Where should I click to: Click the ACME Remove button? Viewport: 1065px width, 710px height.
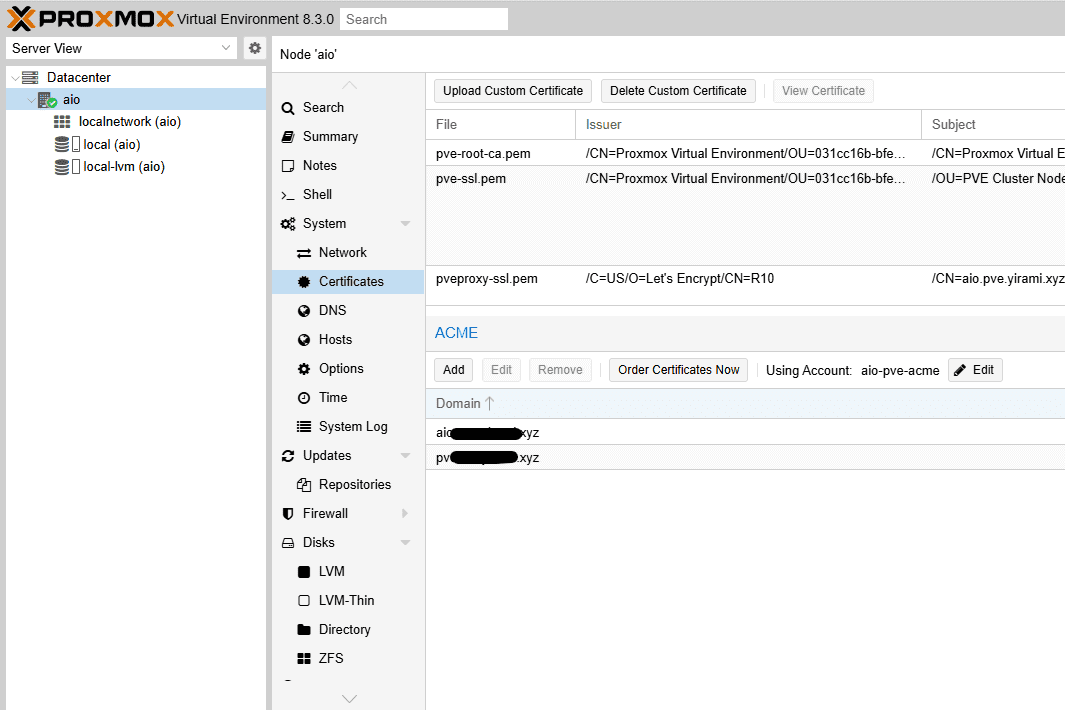[x=560, y=370]
